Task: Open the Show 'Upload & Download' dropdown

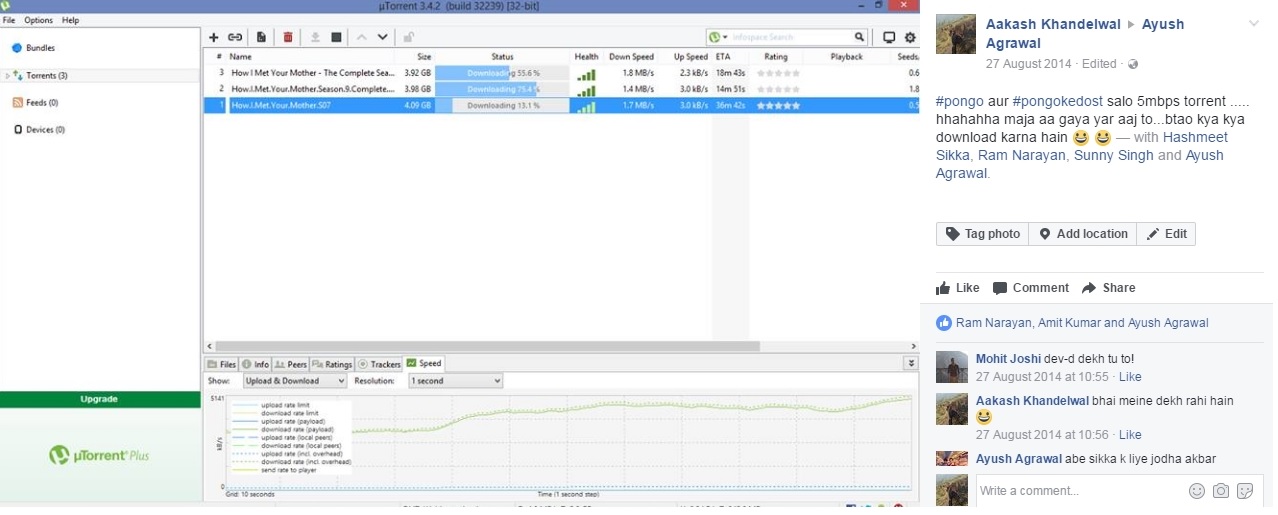Action: (x=295, y=381)
